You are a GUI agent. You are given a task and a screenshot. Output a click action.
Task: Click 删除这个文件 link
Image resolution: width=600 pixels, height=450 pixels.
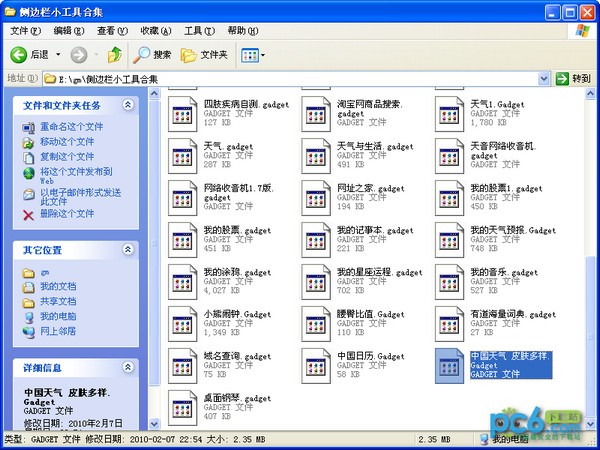67,214
